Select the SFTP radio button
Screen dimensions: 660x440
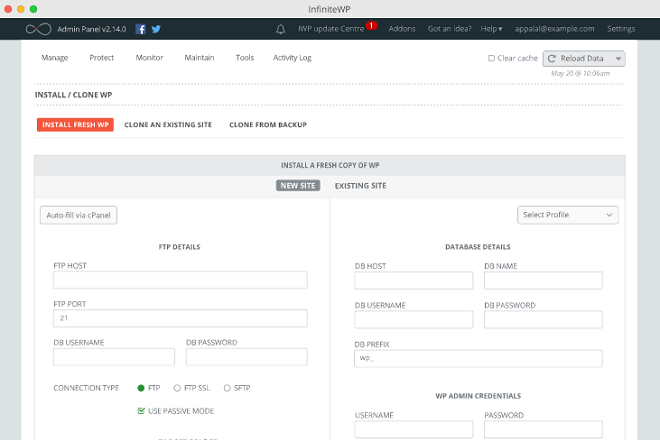tap(227, 388)
